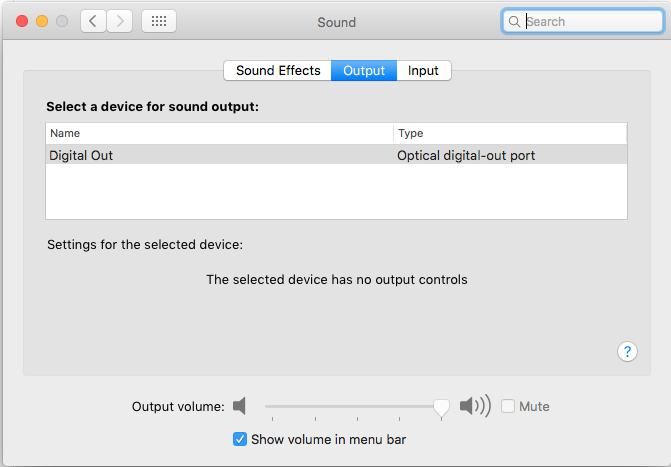
Task: Switch to the Sound Effects tab
Action: click(278, 71)
